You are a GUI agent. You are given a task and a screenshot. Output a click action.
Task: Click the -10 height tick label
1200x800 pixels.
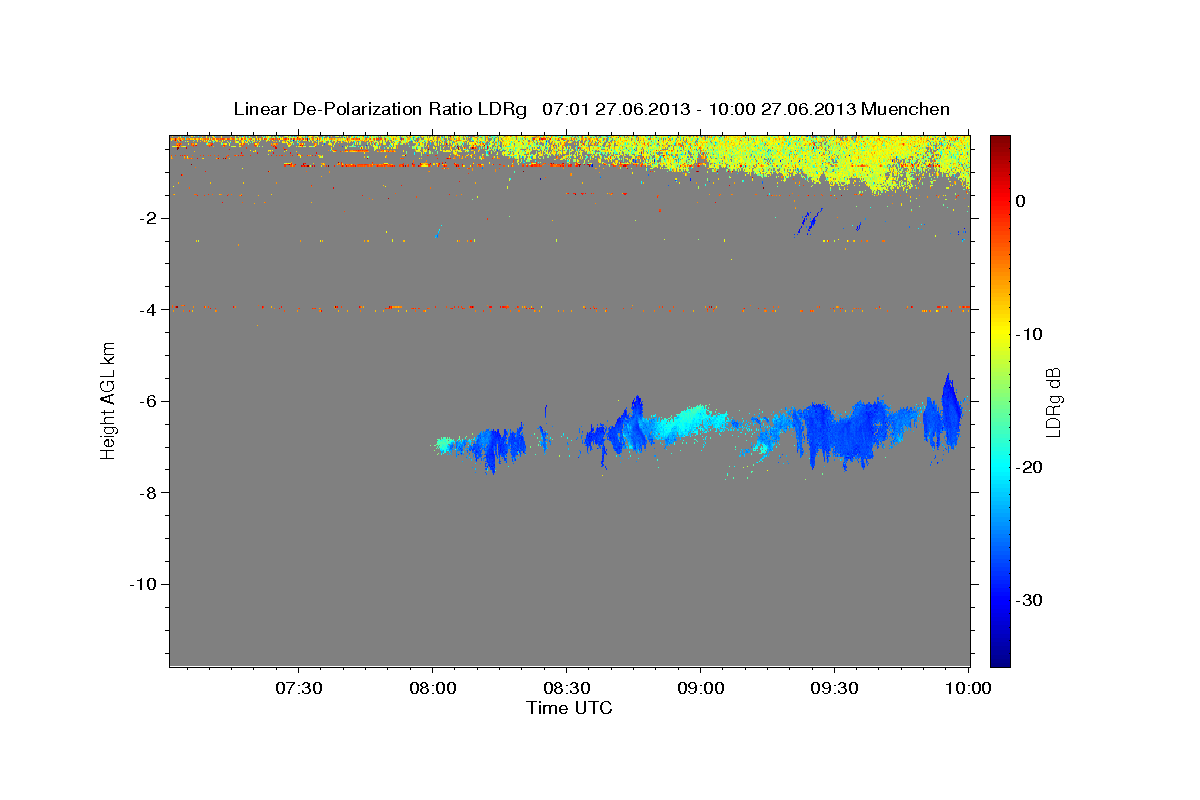143,584
